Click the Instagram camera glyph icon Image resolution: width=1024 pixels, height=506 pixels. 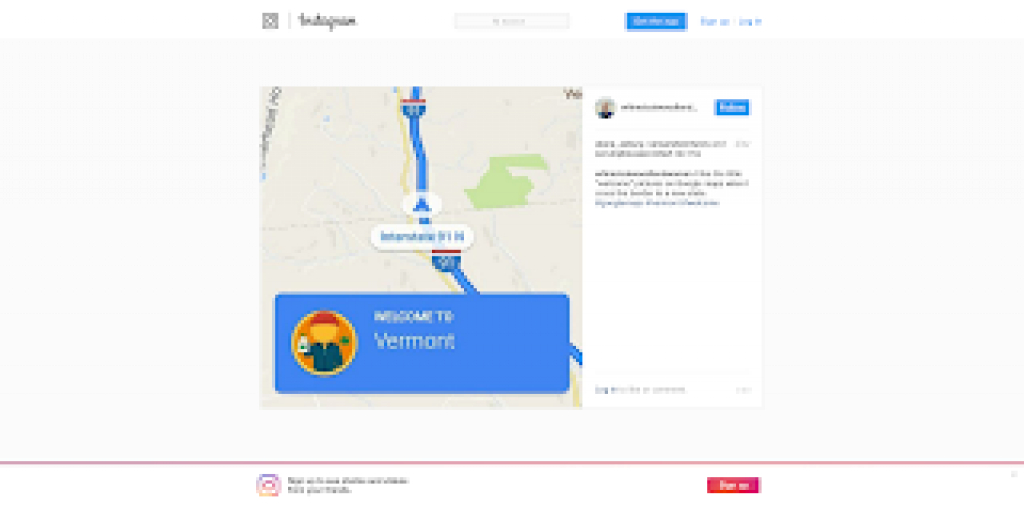[270, 21]
